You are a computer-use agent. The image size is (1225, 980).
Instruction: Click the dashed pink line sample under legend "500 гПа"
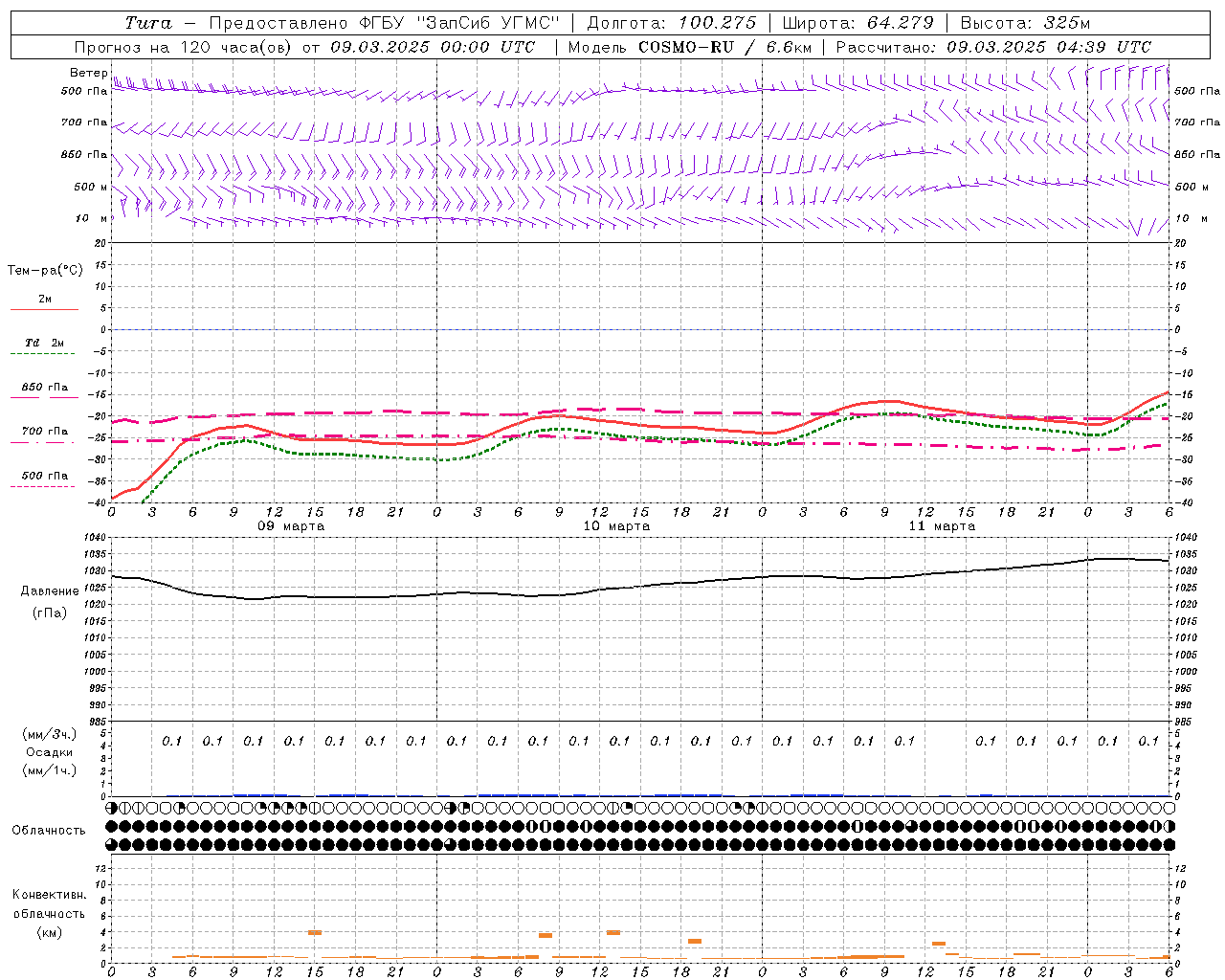[x=43, y=486]
